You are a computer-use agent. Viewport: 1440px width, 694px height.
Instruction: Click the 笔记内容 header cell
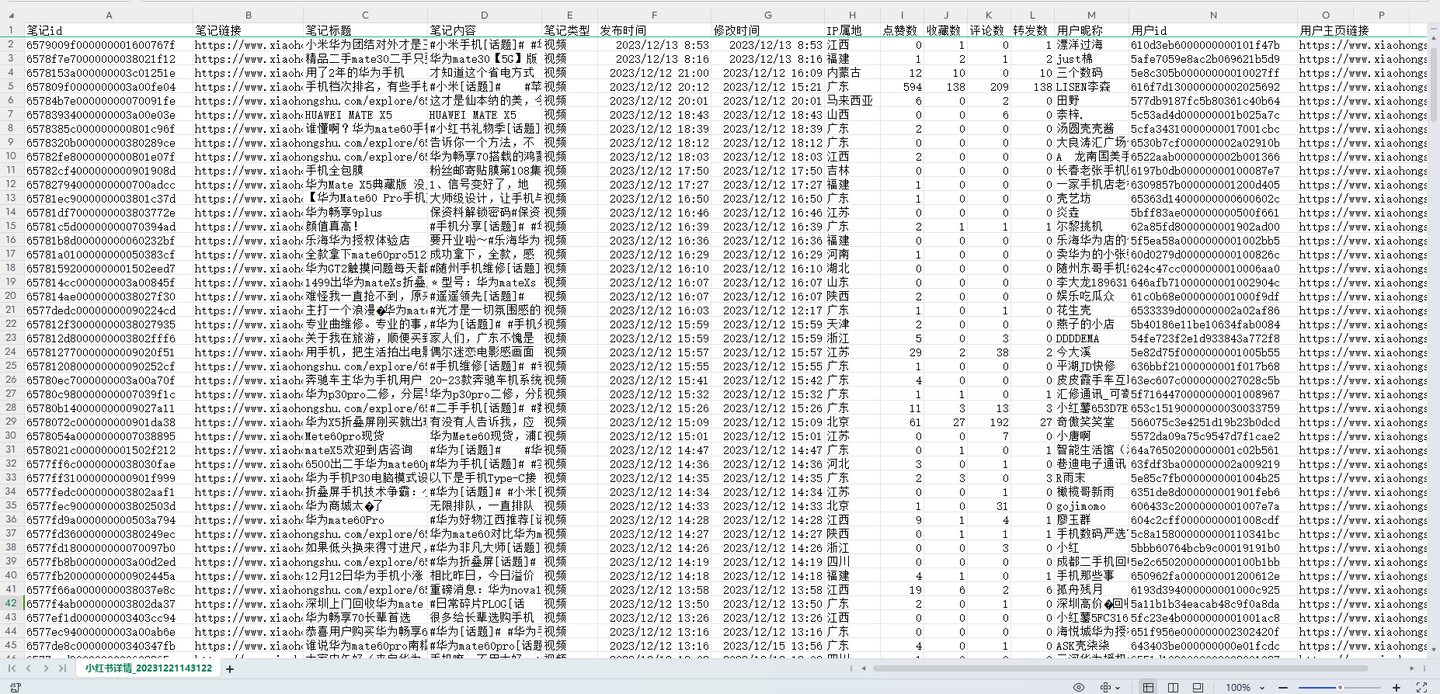(x=485, y=31)
